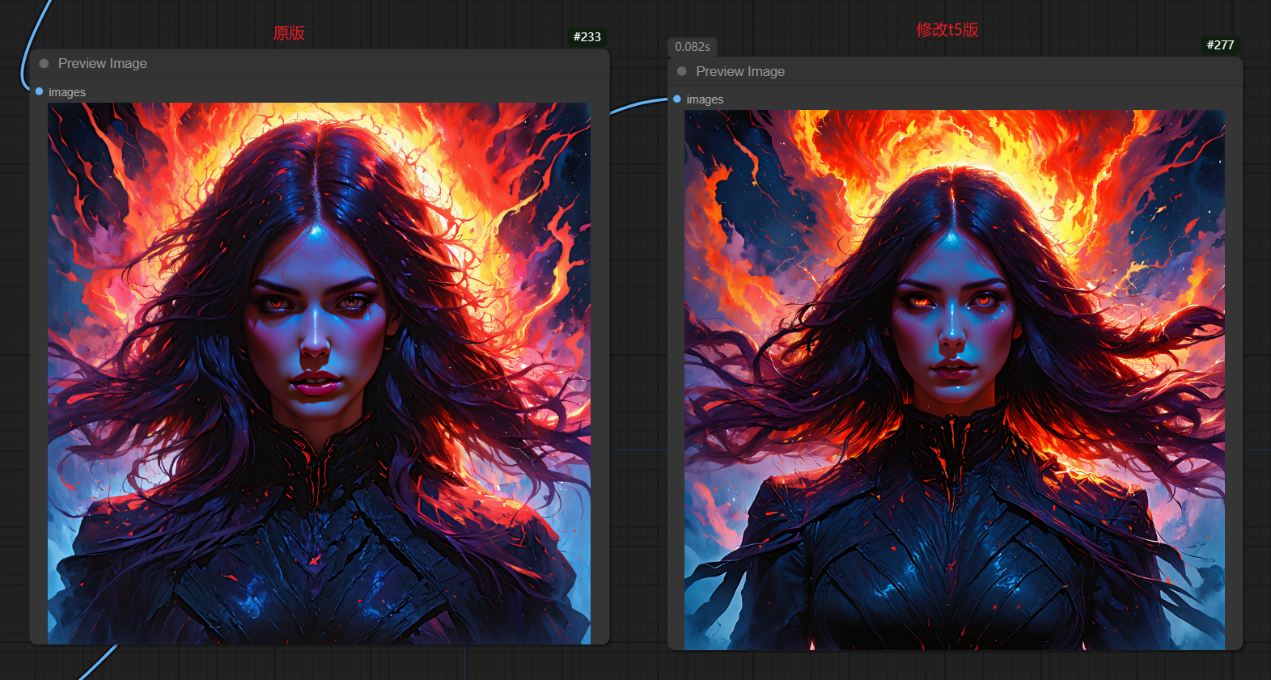Select node #233 by its 'Preview Image' title
The width and height of the screenshot is (1271, 680).
click(x=102, y=63)
